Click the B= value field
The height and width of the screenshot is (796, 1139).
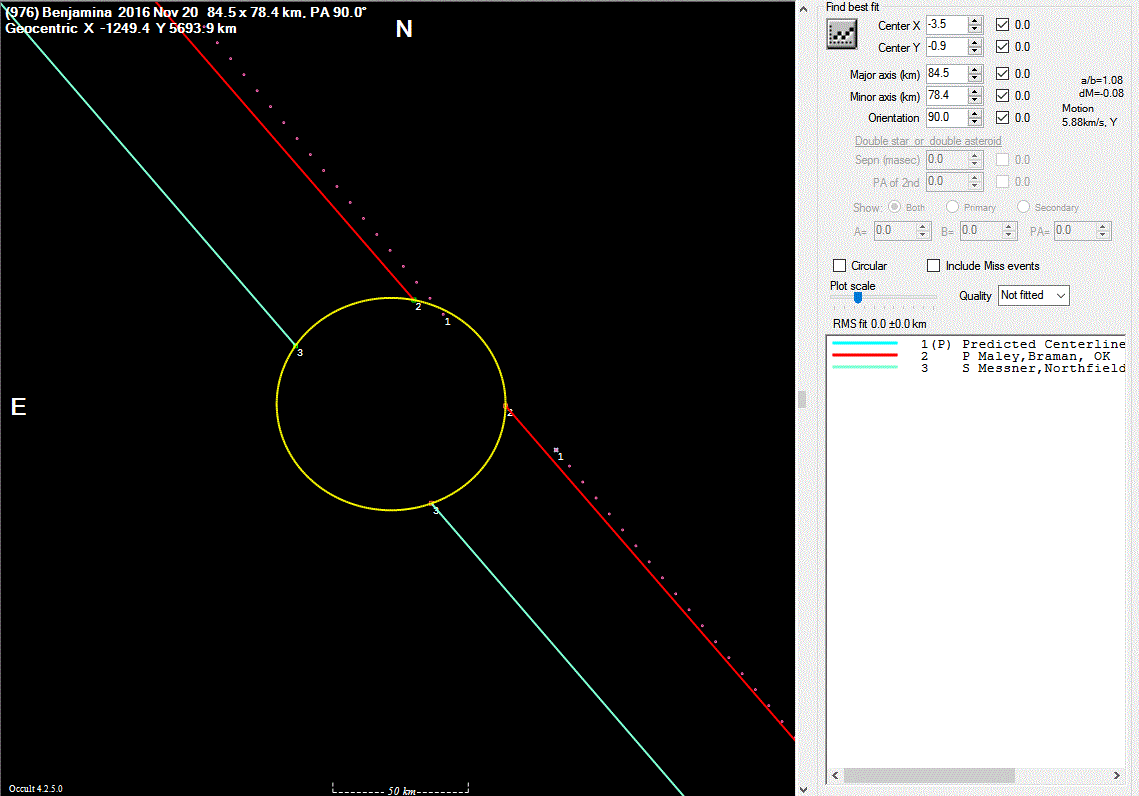coord(980,231)
